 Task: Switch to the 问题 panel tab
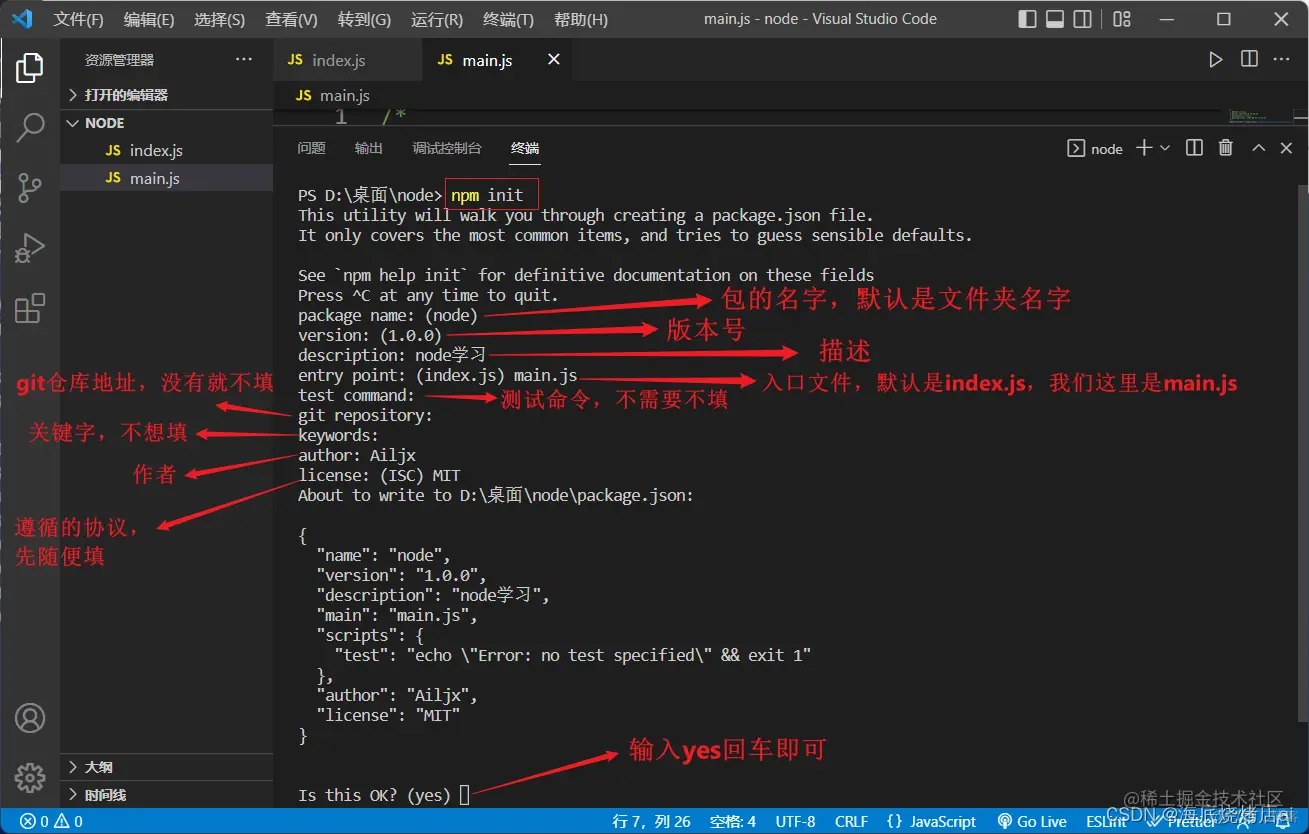(311, 148)
